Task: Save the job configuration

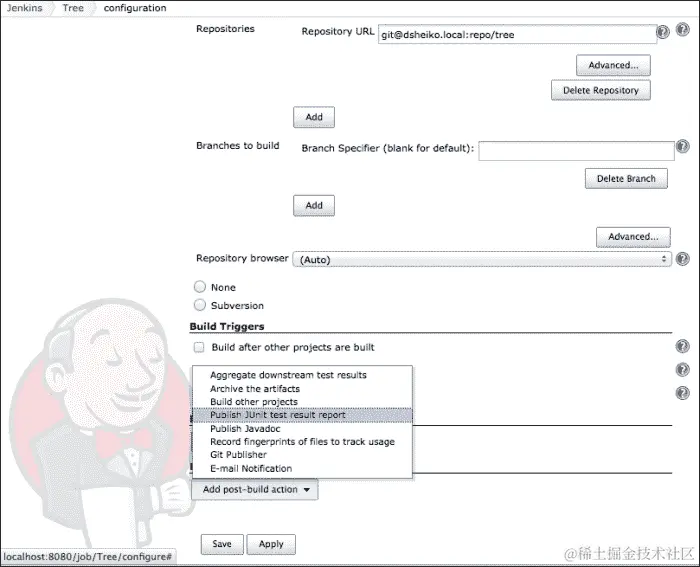Action: [222, 544]
